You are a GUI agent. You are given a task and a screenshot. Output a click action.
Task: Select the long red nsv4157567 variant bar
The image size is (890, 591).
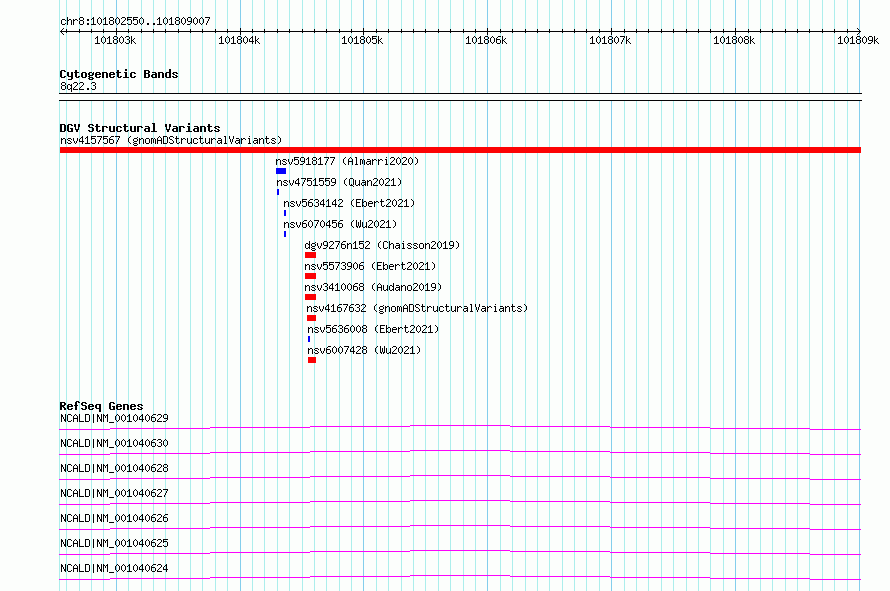pos(460,150)
